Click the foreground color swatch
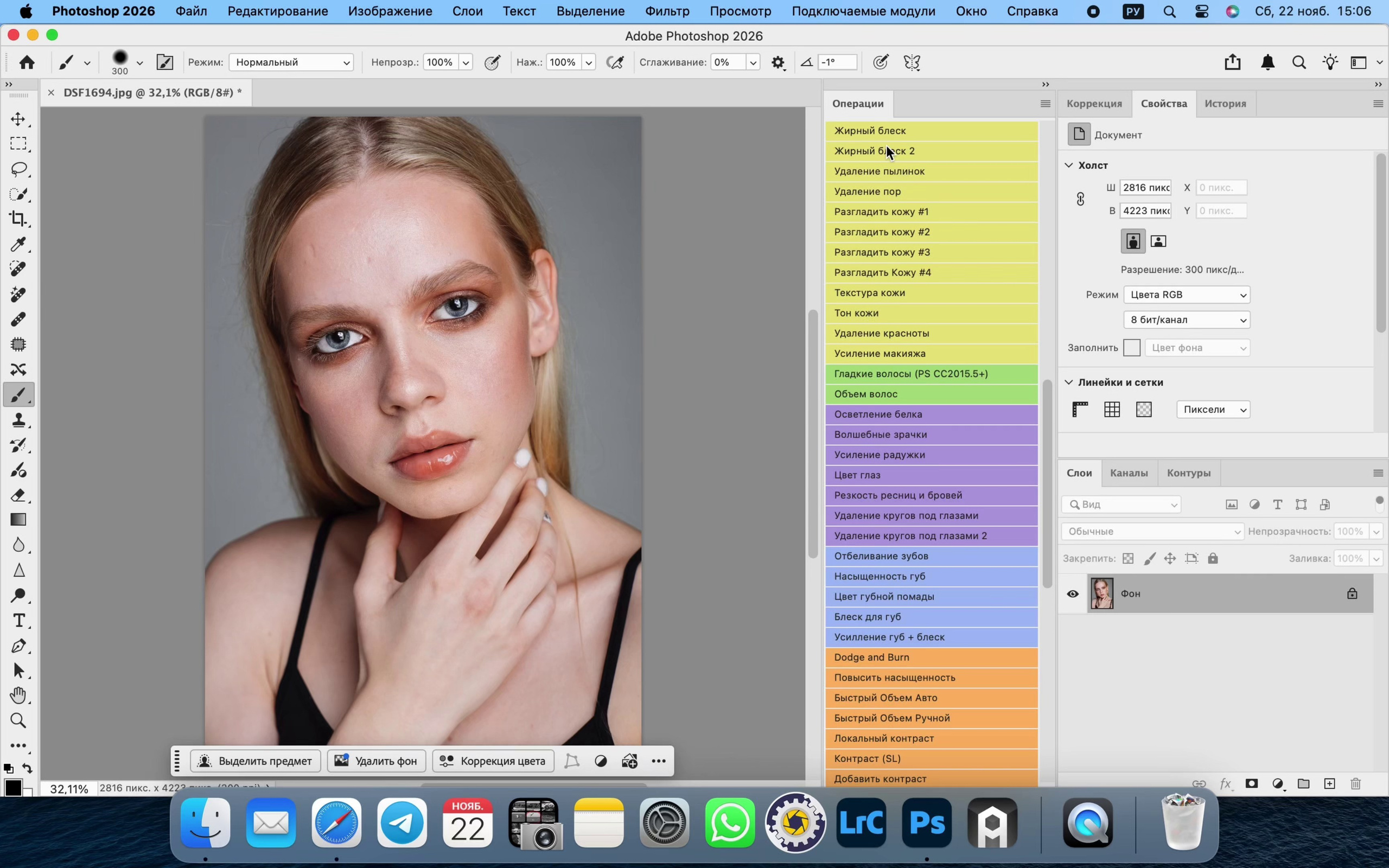Screen dimensions: 1389x868 [12, 787]
